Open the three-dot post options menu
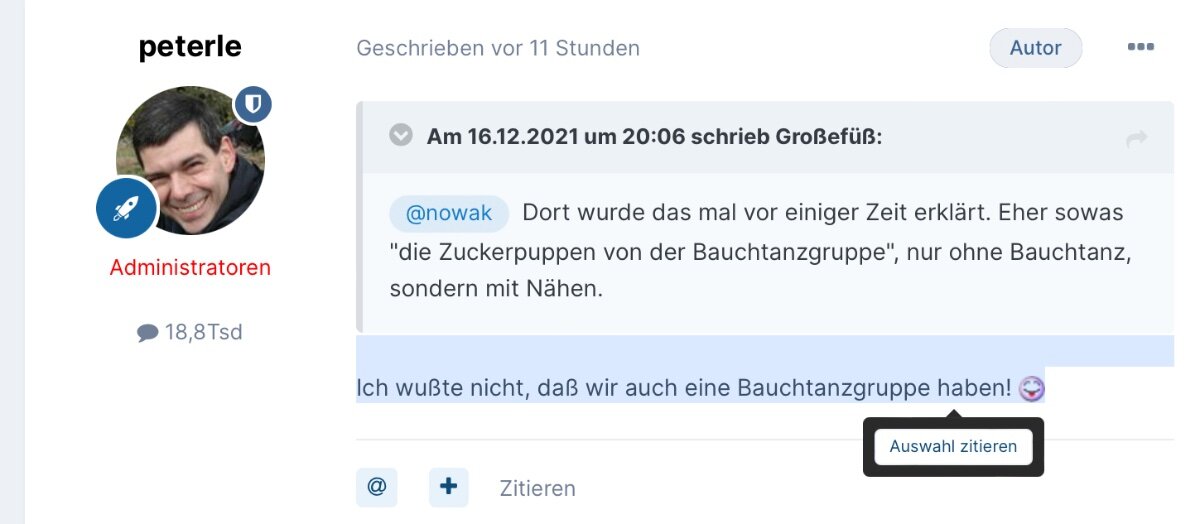 click(x=1141, y=47)
